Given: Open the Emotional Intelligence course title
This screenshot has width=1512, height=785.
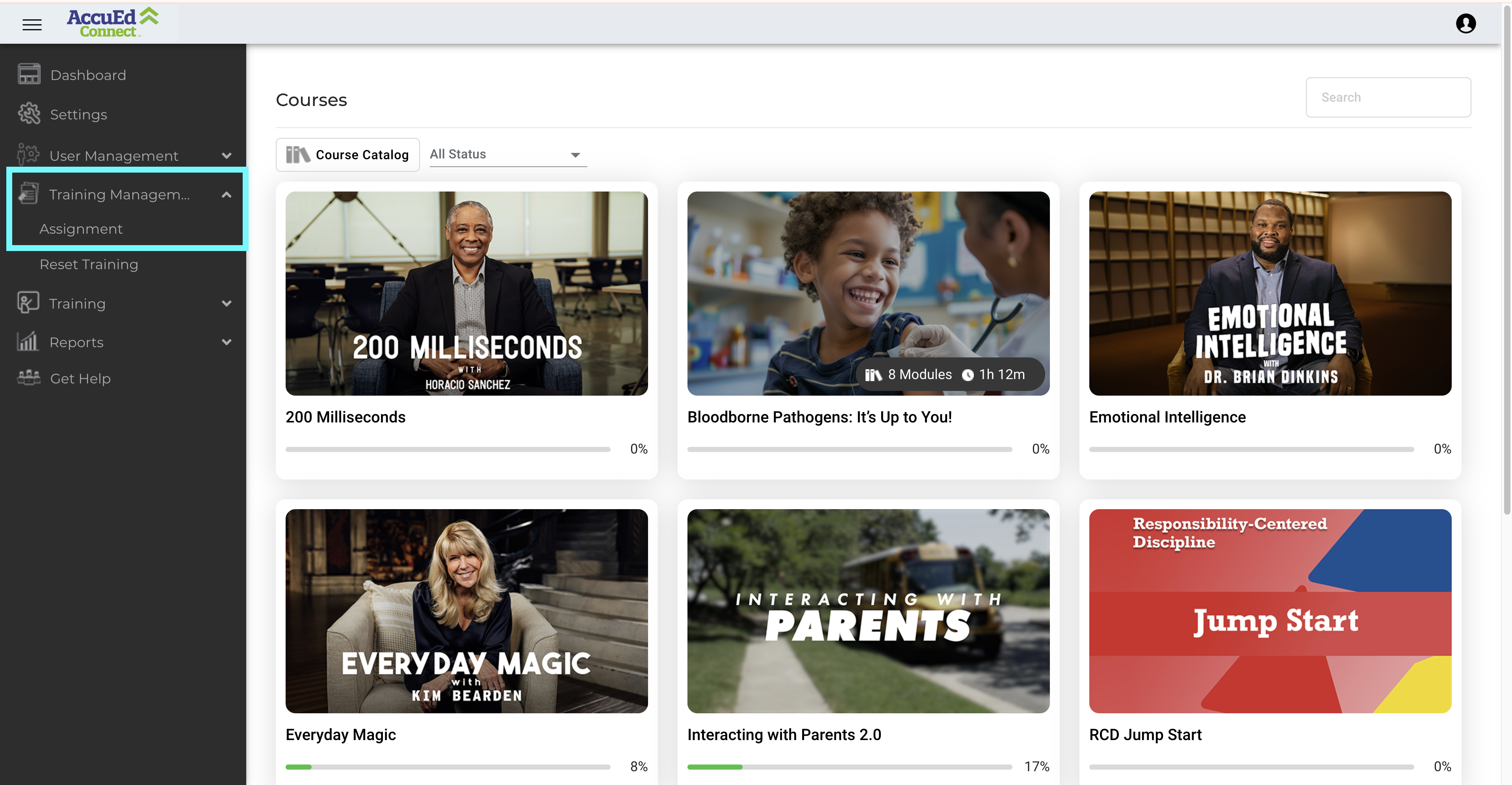Looking at the screenshot, I should [1167, 417].
